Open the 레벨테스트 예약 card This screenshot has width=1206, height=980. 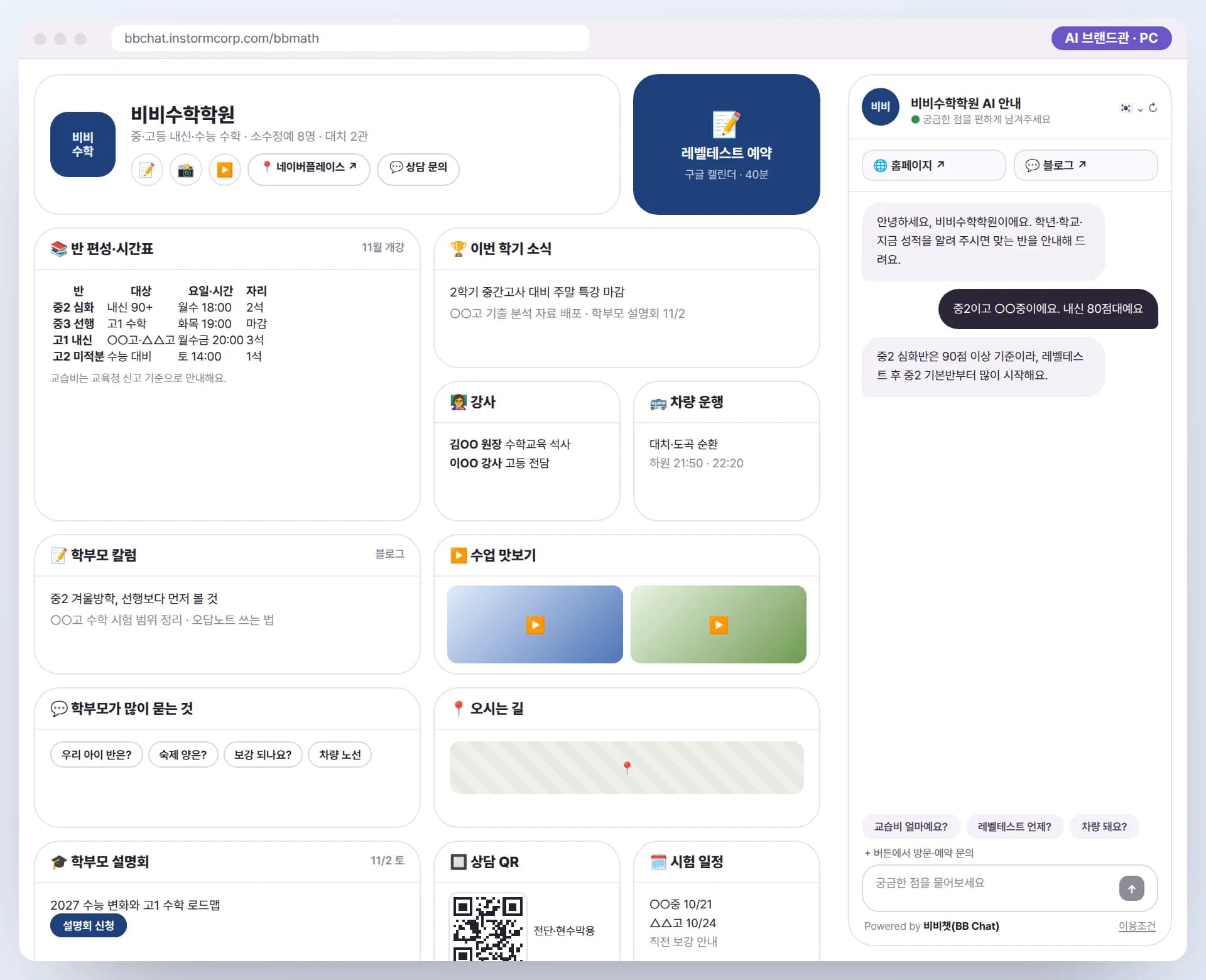[x=726, y=144]
